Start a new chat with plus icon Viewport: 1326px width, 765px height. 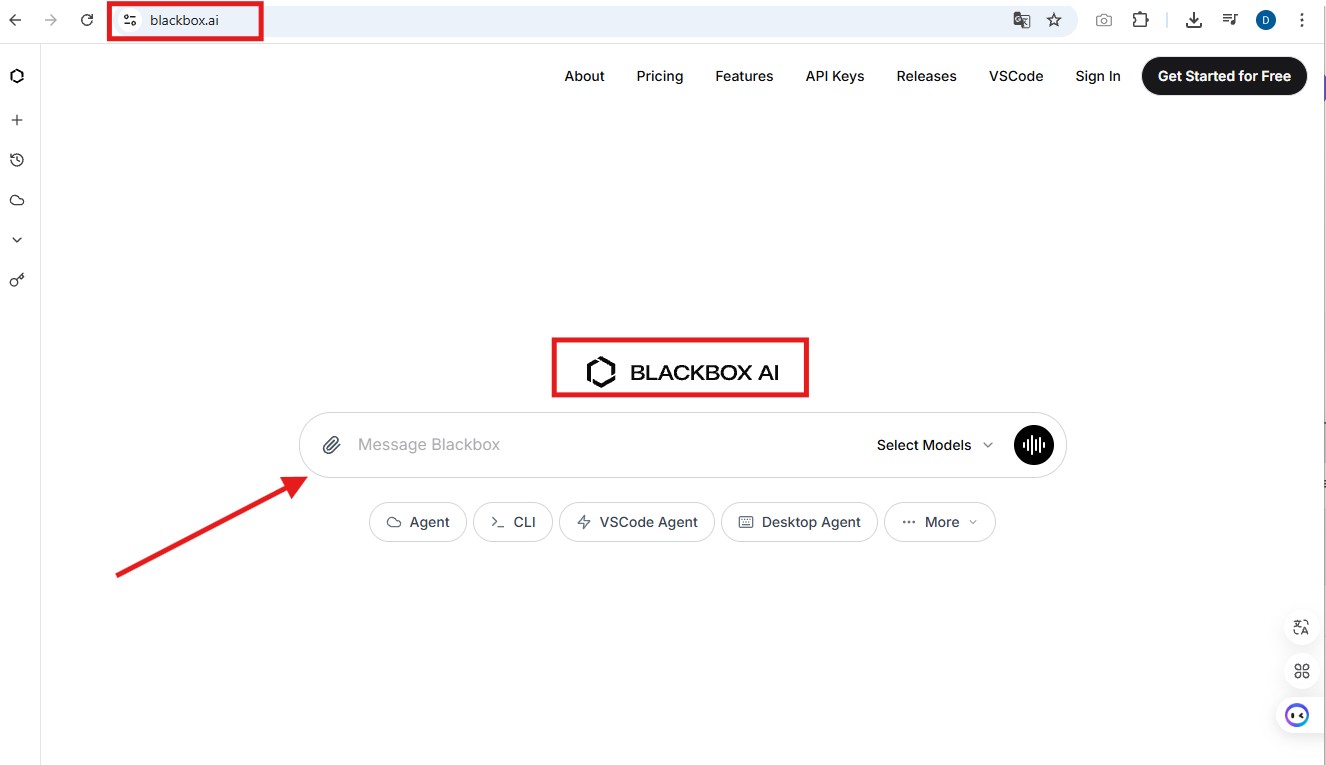tap(17, 120)
